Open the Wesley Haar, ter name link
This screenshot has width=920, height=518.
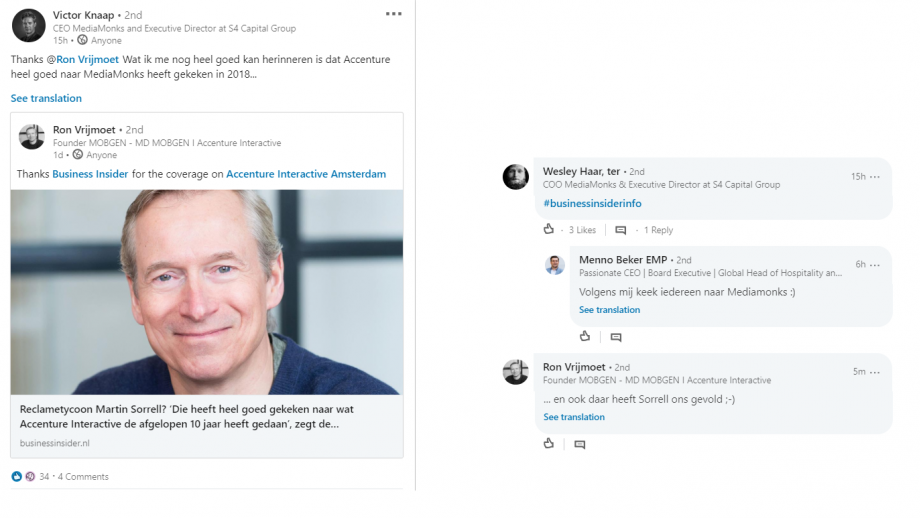(x=581, y=171)
